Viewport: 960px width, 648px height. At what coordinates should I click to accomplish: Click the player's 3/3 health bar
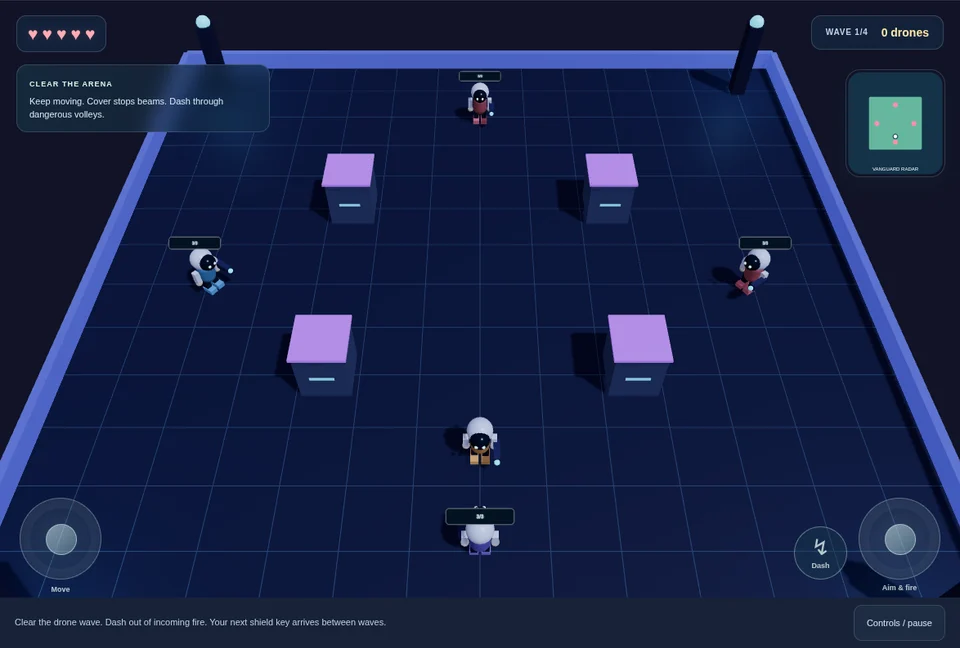(480, 516)
